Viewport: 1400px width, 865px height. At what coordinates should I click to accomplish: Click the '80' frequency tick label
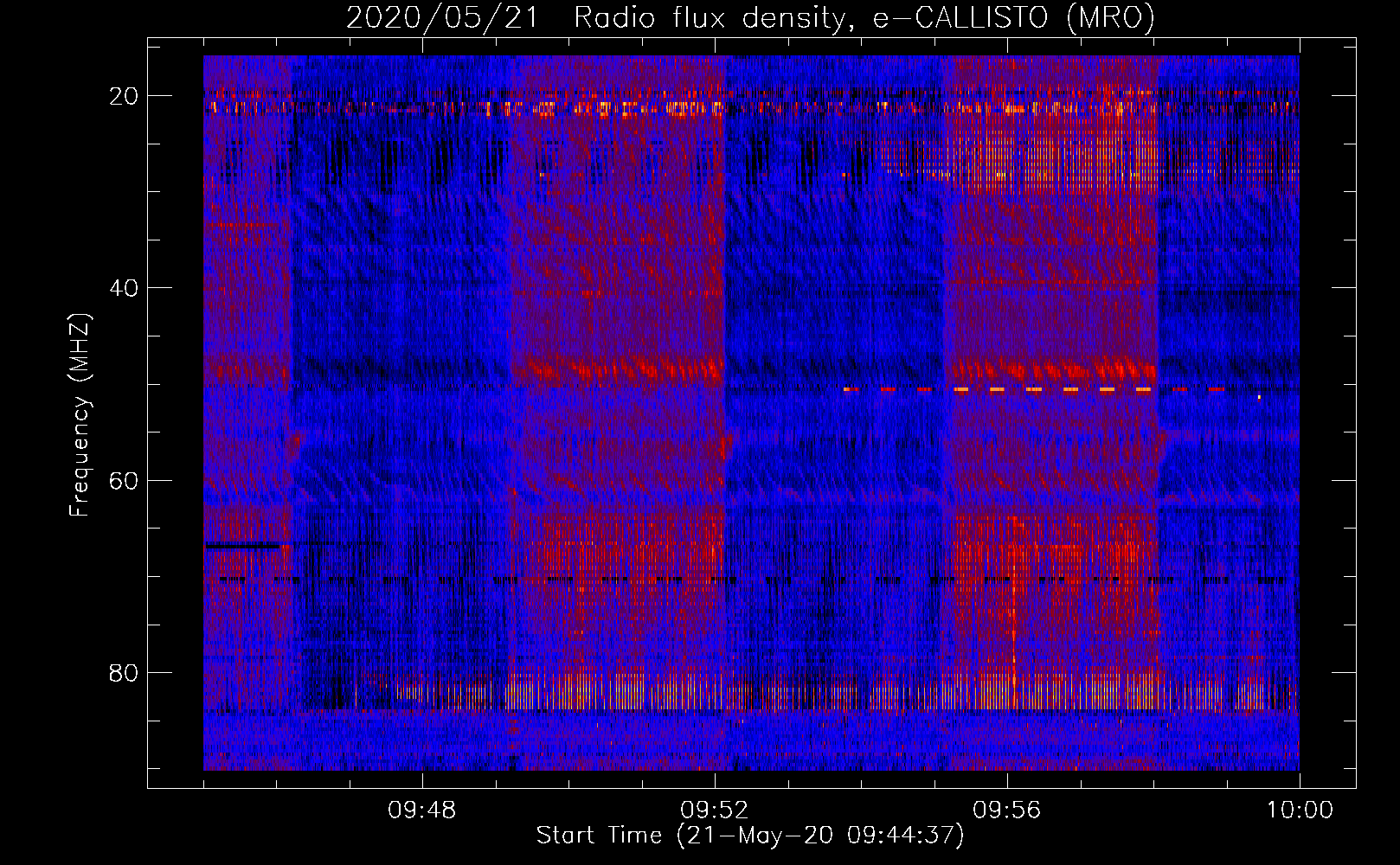[x=125, y=672]
